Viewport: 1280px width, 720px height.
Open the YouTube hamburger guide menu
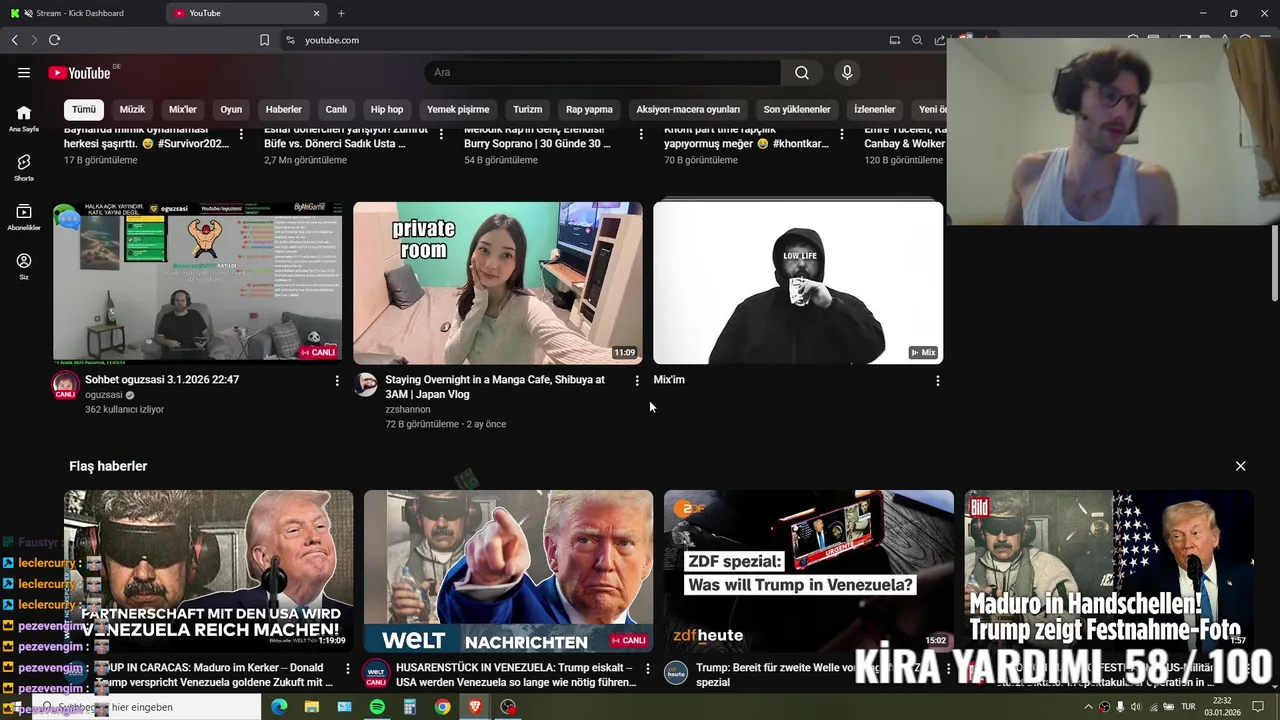pos(24,72)
